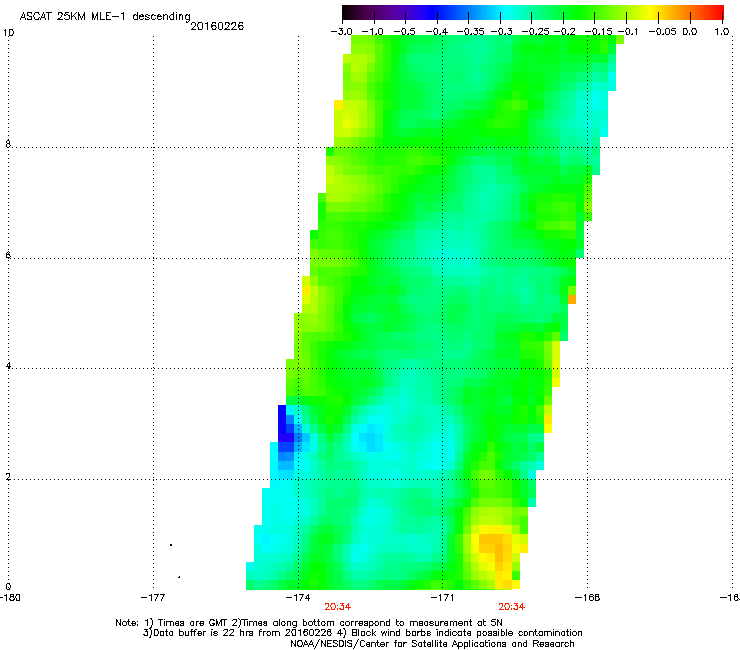Click the longitude axis label "-174"

(298, 598)
